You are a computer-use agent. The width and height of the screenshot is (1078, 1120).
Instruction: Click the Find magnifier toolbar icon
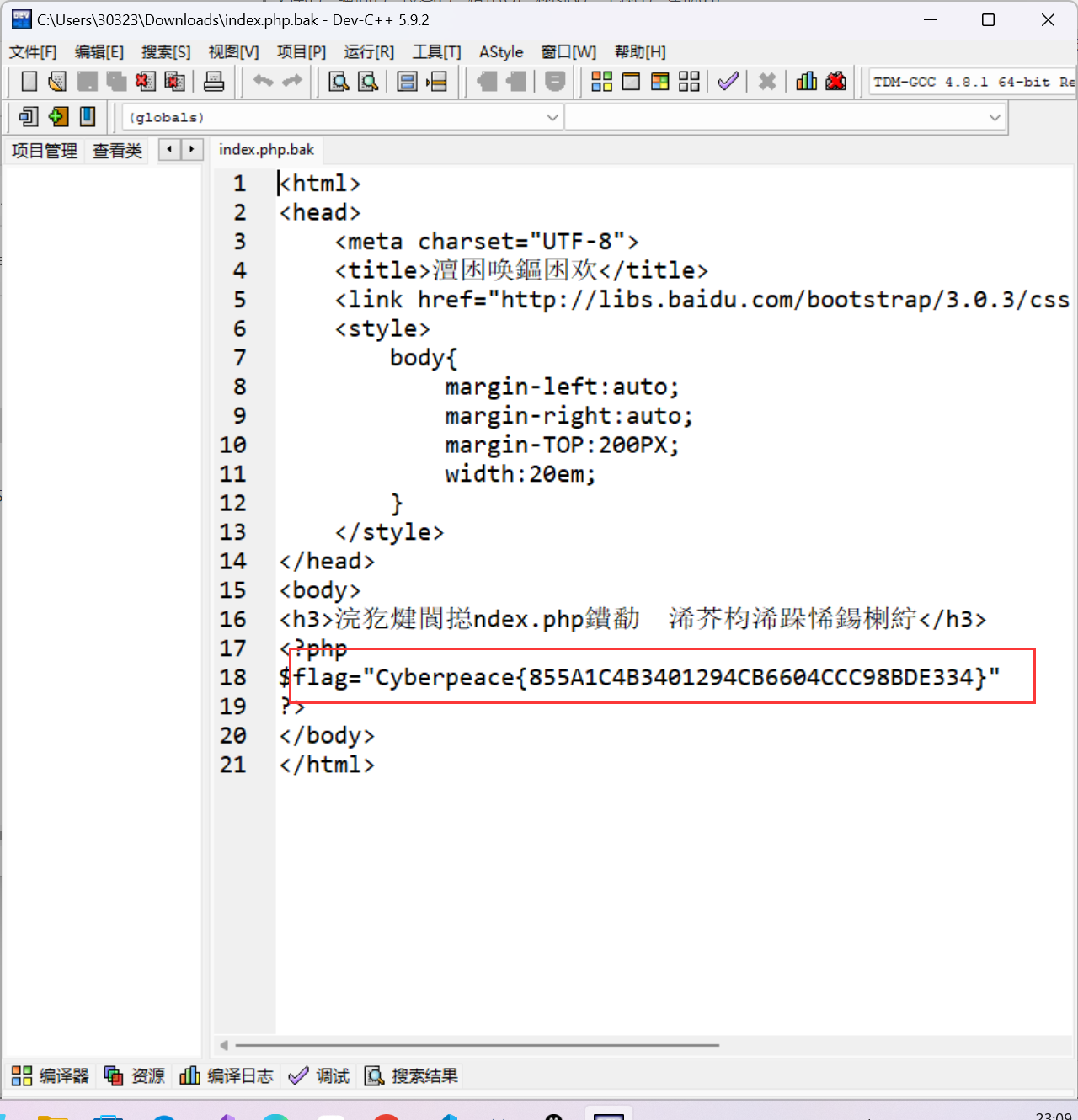click(339, 82)
